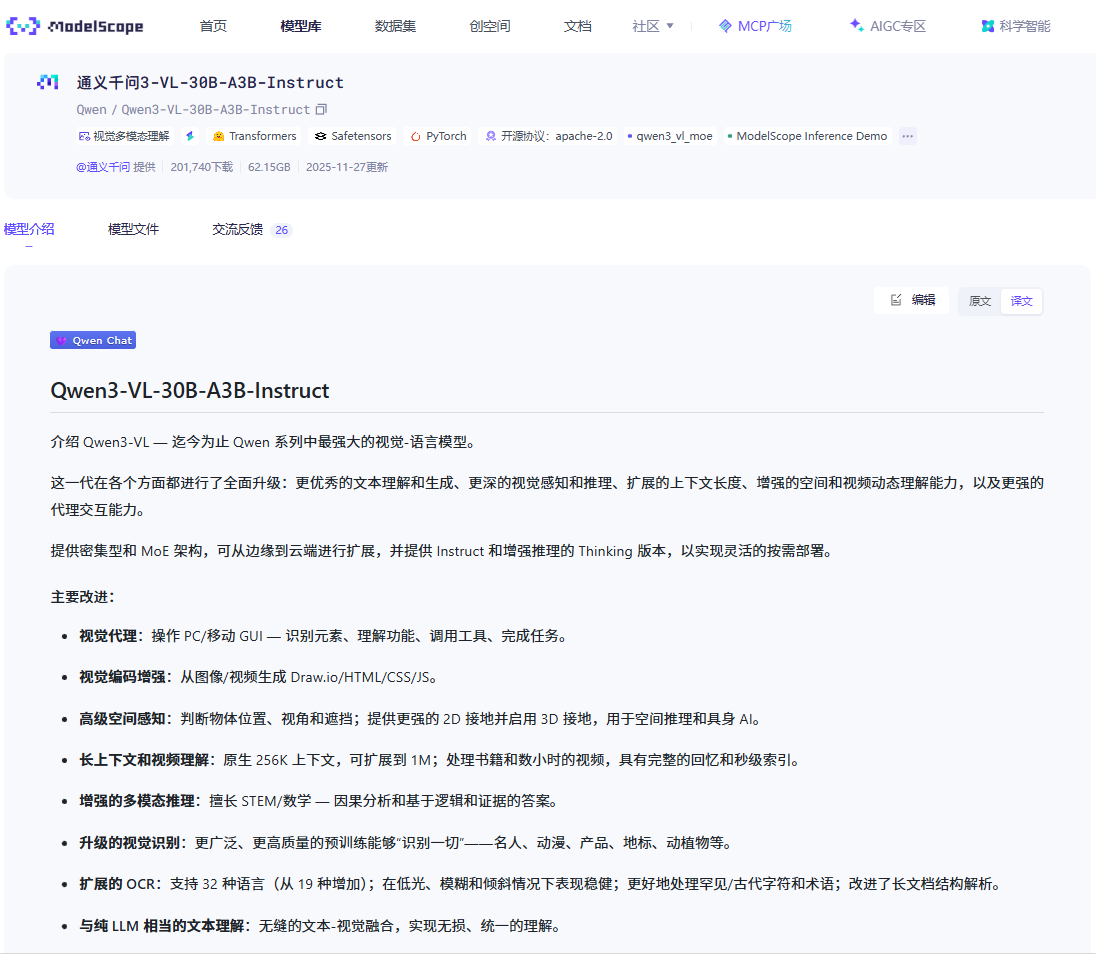Viewport: 1096px width, 954px height.
Task: Click the 扩展的 OCR bullet text
Action: tap(540, 884)
